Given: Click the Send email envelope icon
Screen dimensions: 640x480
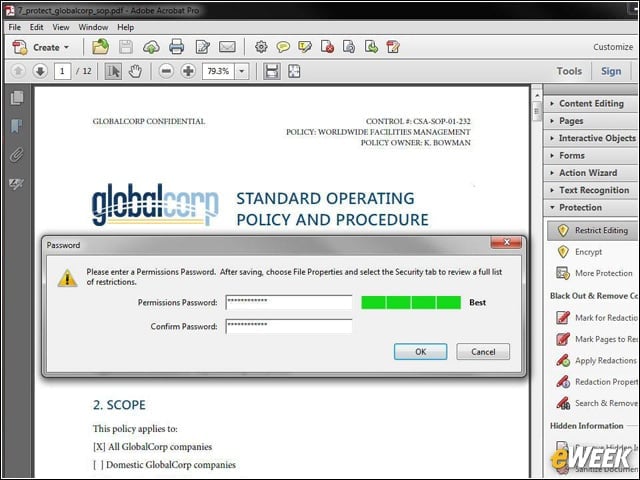Looking at the screenshot, I should pyautogui.click(x=227, y=47).
